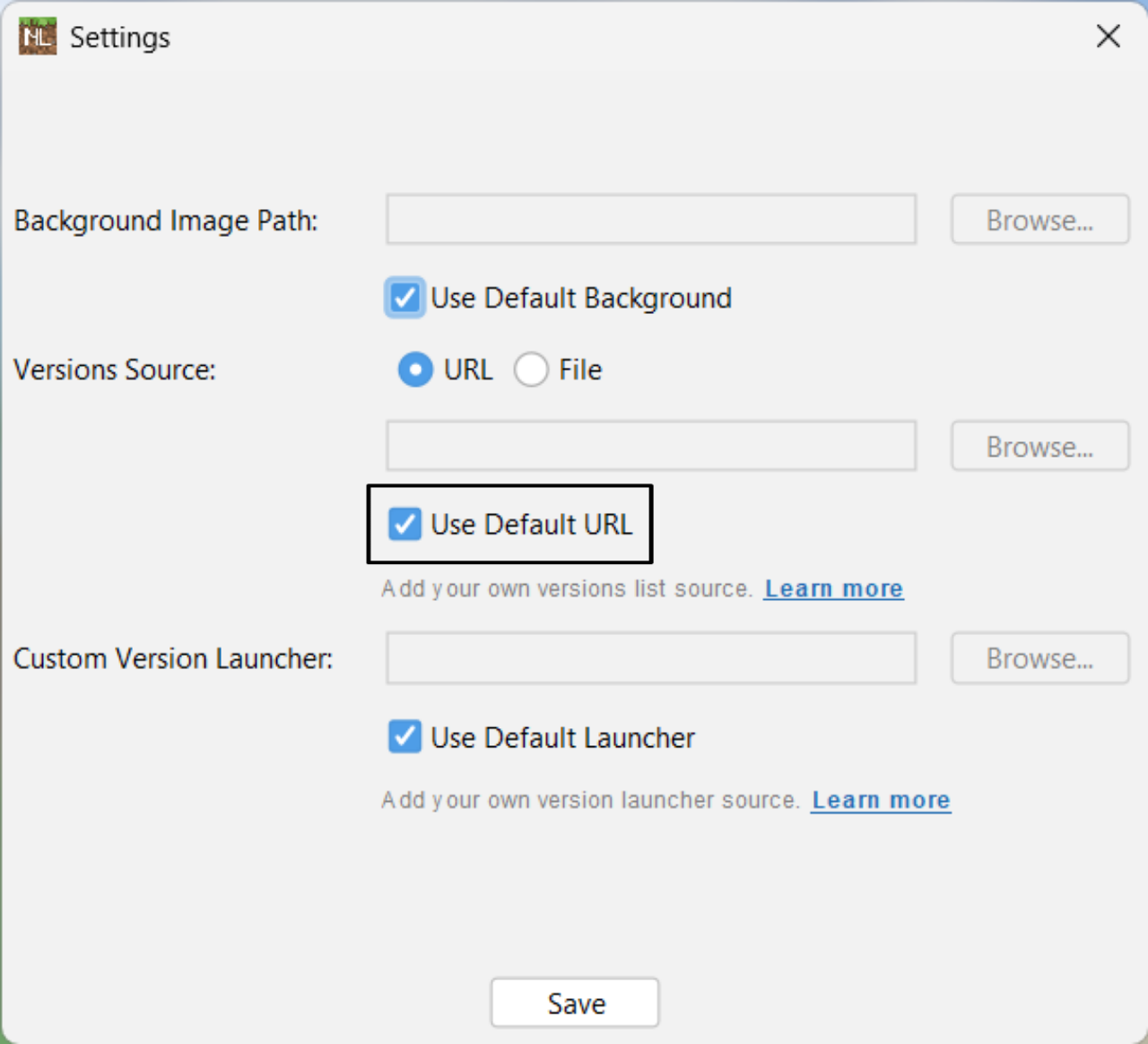Click the Custom Version Launcher label
The height and width of the screenshot is (1044, 1148).
[x=173, y=658]
